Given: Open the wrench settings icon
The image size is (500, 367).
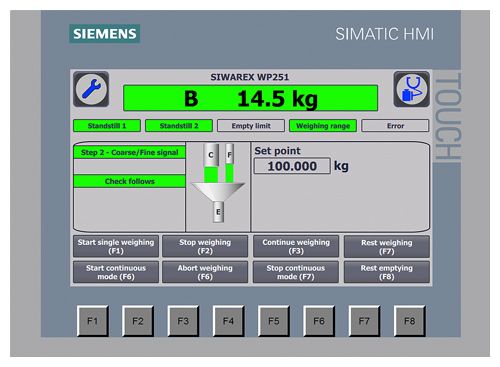Looking at the screenshot, I should tap(91, 89).
